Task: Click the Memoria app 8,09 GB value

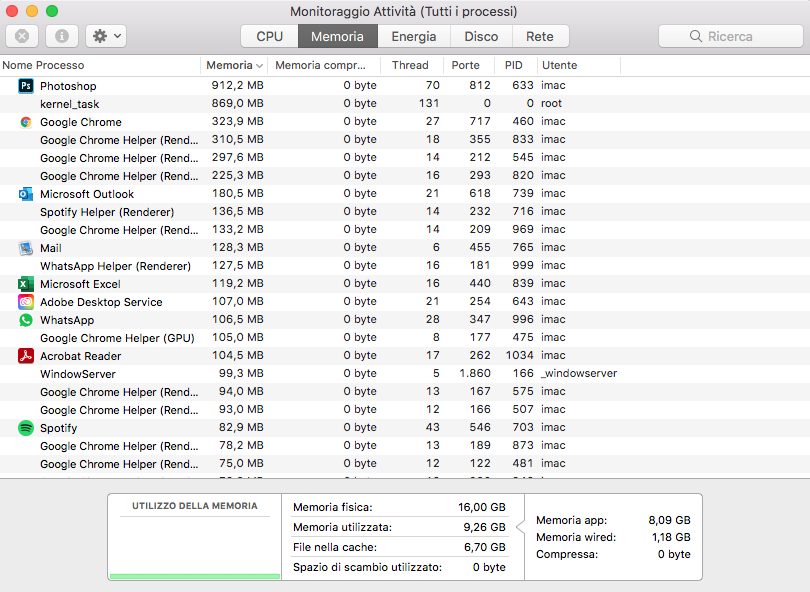Action: [669, 520]
